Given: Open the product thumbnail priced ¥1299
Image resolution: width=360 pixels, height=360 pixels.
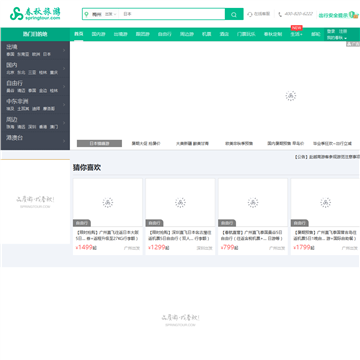Looking at the screenshot, I should pyautogui.click(x=180, y=203).
